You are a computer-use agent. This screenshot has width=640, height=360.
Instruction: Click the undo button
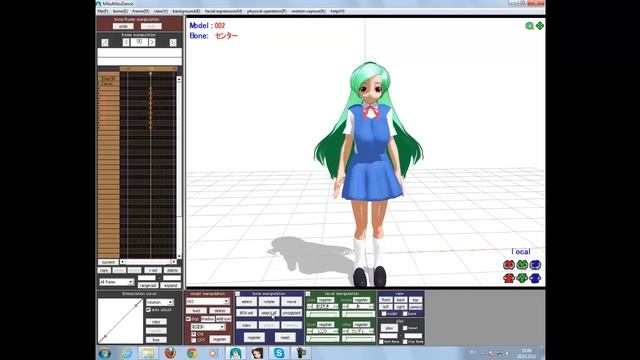123,27
